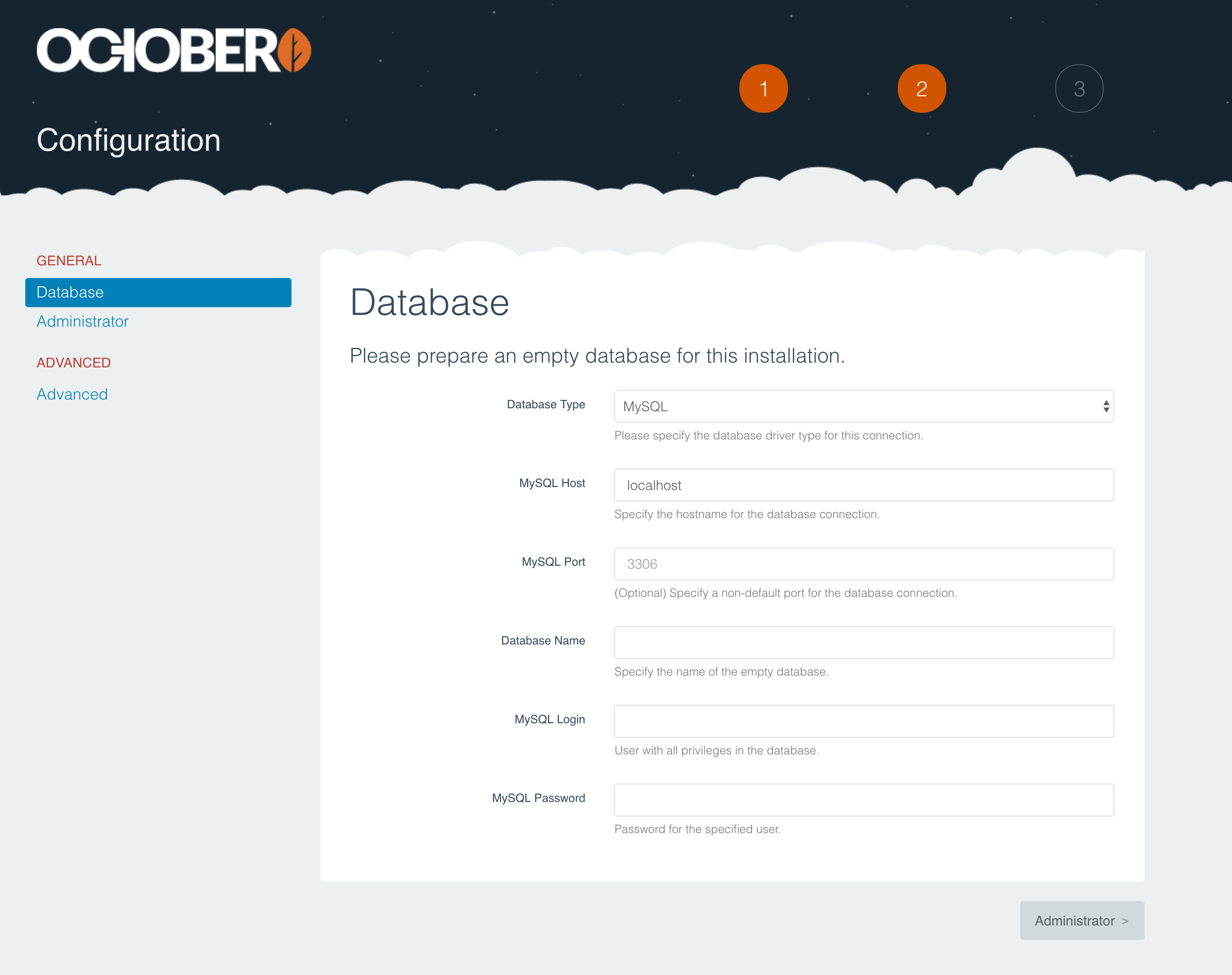Click the Database Type label
Image resolution: width=1232 pixels, height=975 pixels.
(x=546, y=404)
